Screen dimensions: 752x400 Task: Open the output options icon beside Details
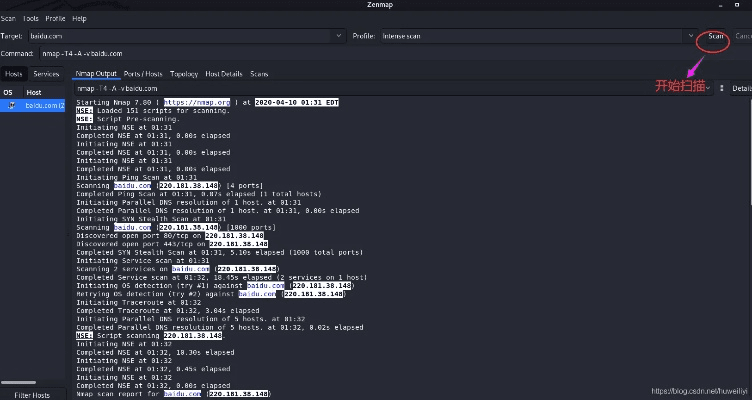(x=721, y=88)
